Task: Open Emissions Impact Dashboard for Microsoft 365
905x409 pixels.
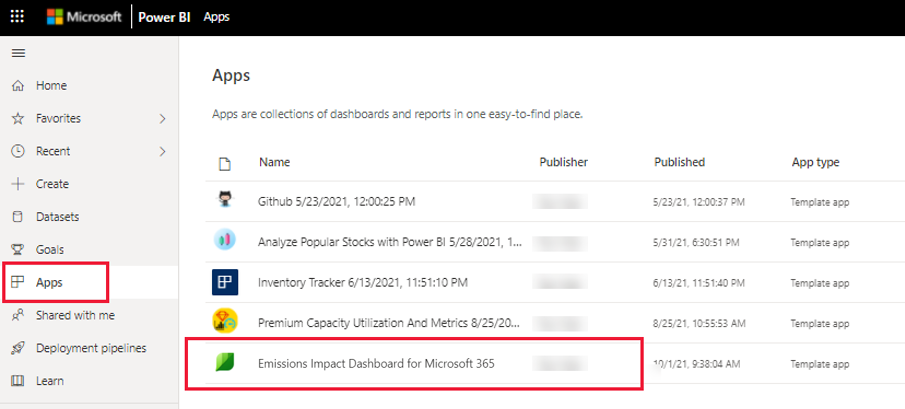Action: 376,363
